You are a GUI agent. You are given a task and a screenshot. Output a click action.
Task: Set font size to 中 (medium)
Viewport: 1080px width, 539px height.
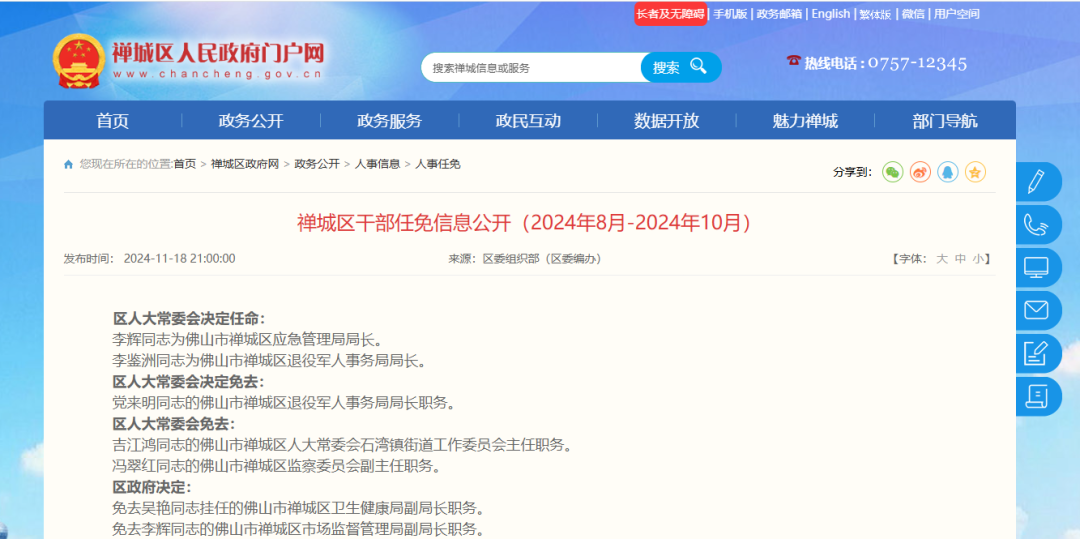click(960, 259)
